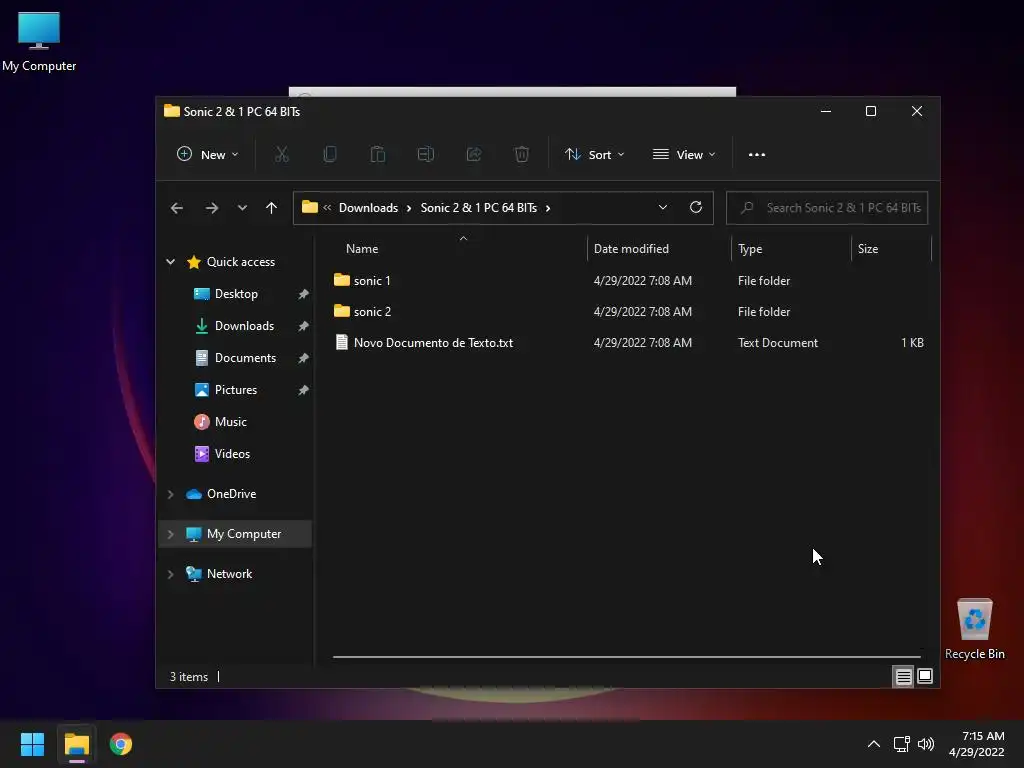Refresh the folder view

(x=696, y=208)
